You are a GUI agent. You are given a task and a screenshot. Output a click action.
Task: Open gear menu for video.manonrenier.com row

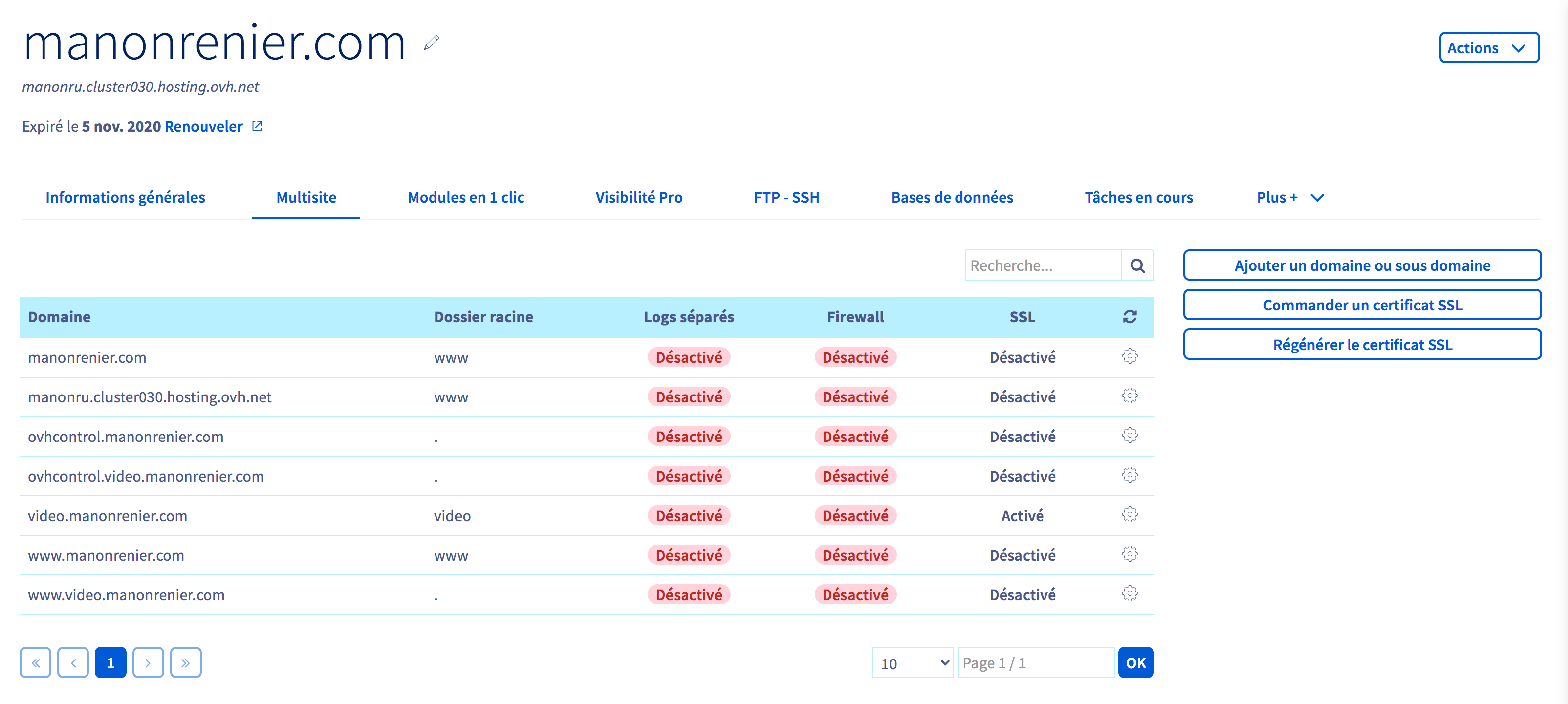[1129, 515]
